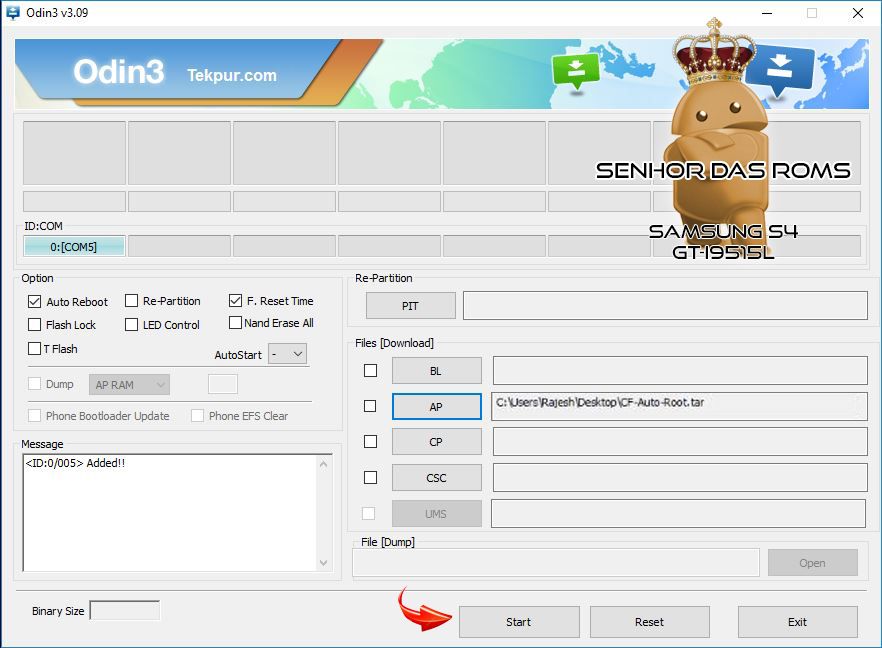Click the Reset button
The height and width of the screenshot is (648, 882).
[649, 622]
